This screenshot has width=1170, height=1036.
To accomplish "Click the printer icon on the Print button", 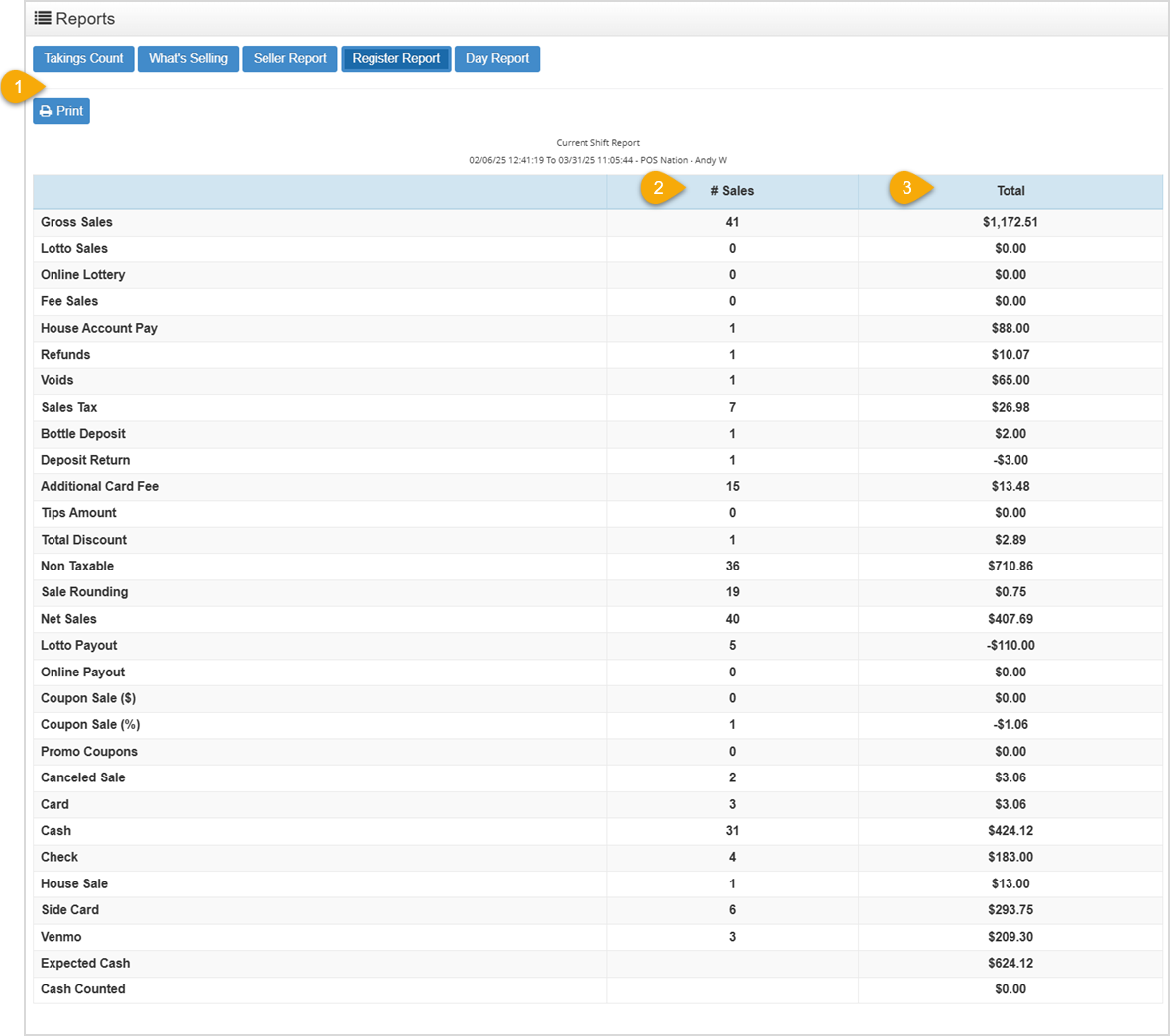I will 44,110.
